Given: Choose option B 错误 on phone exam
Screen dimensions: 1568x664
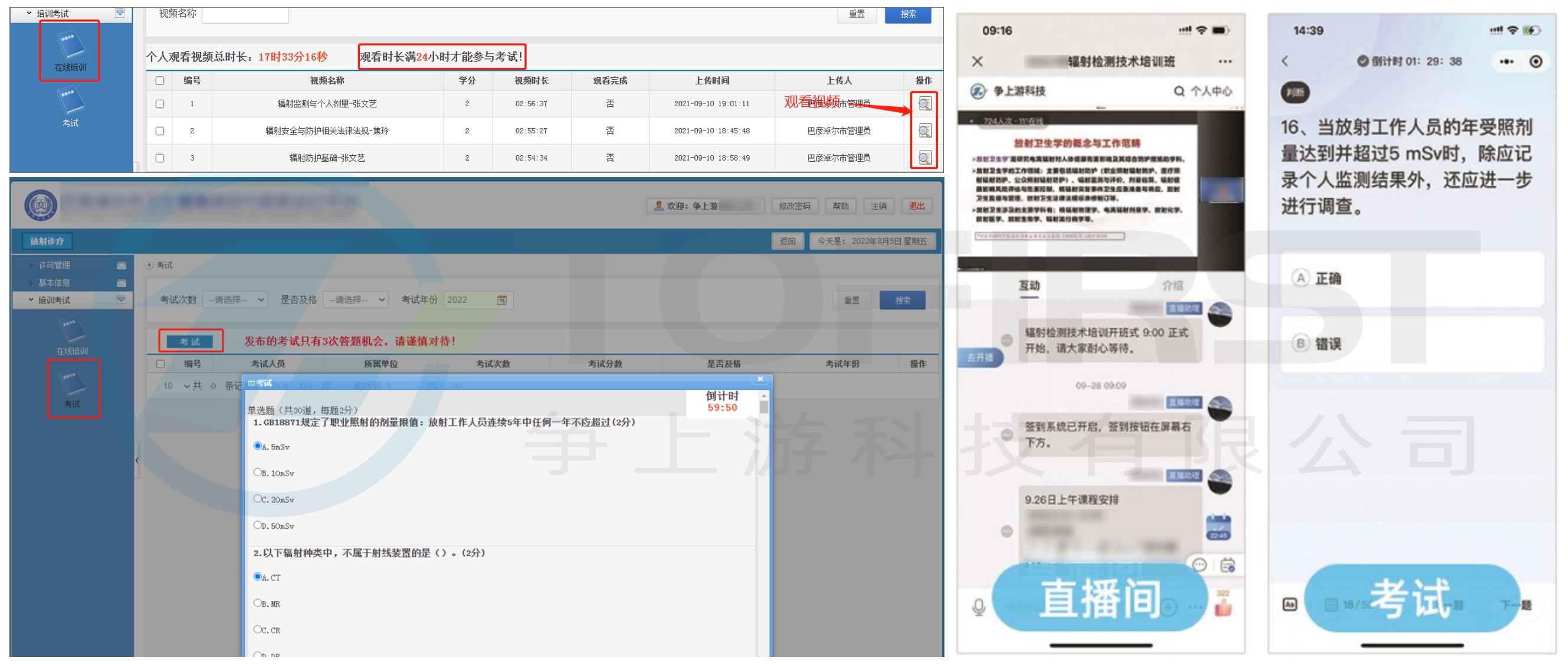Looking at the screenshot, I should [x=1412, y=344].
